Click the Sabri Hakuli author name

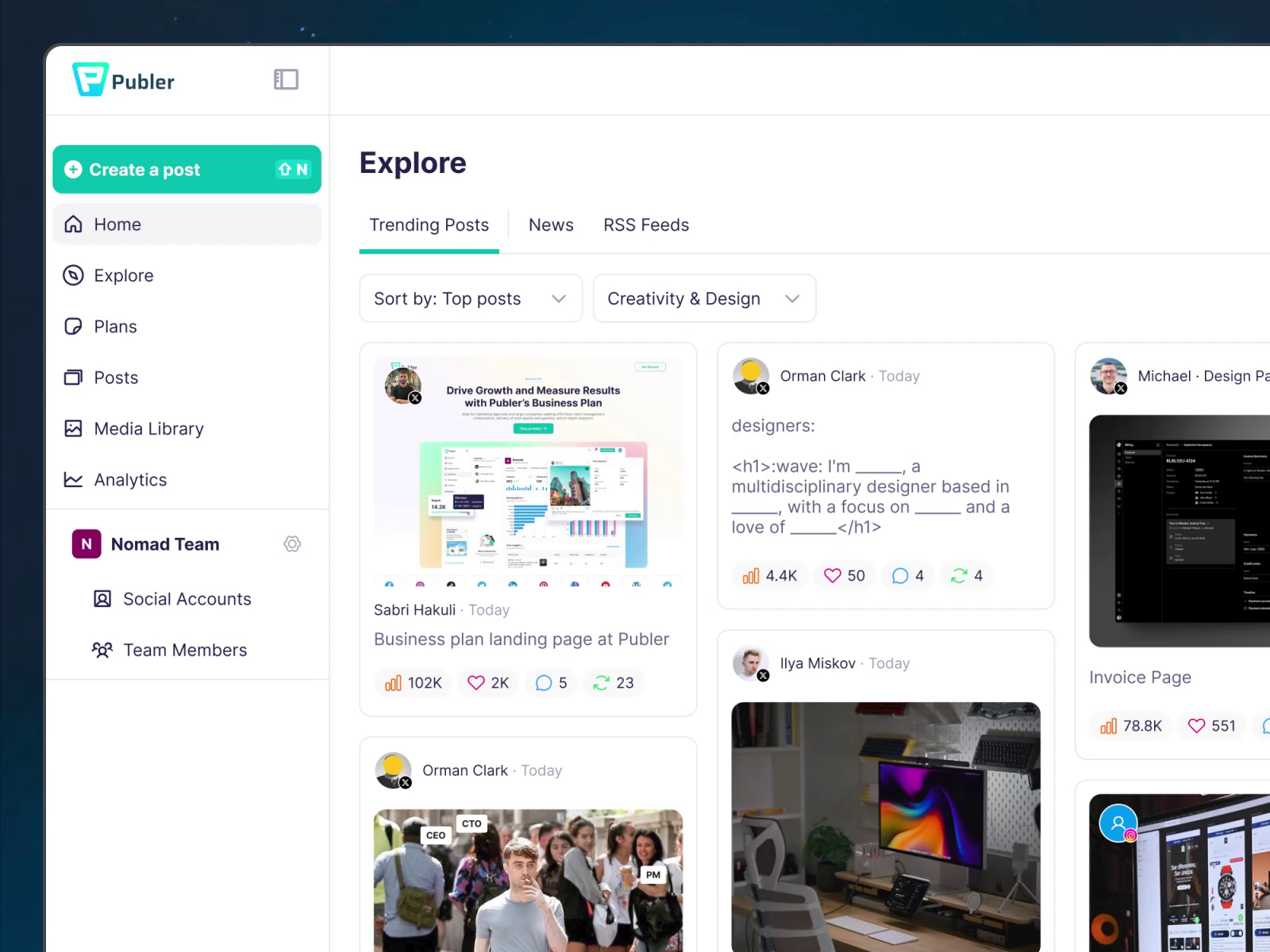tap(414, 610)
